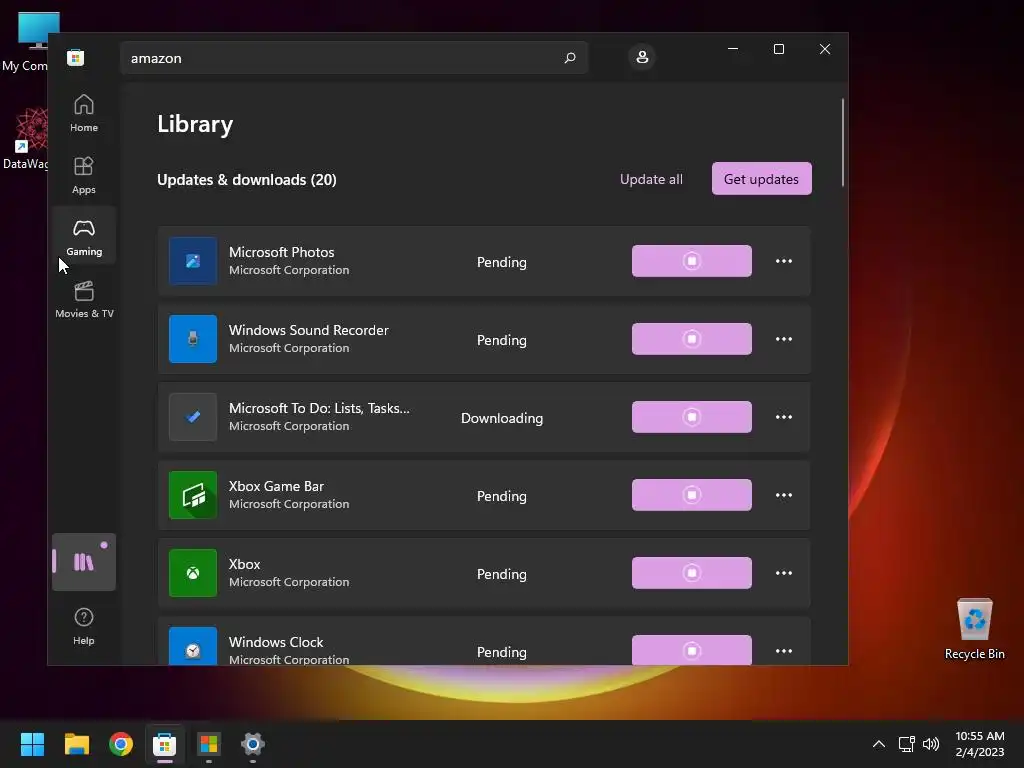The width and height of the screenshot is (1024, 768).
Task: Go to the Gaming section
Action: (84, 237)
